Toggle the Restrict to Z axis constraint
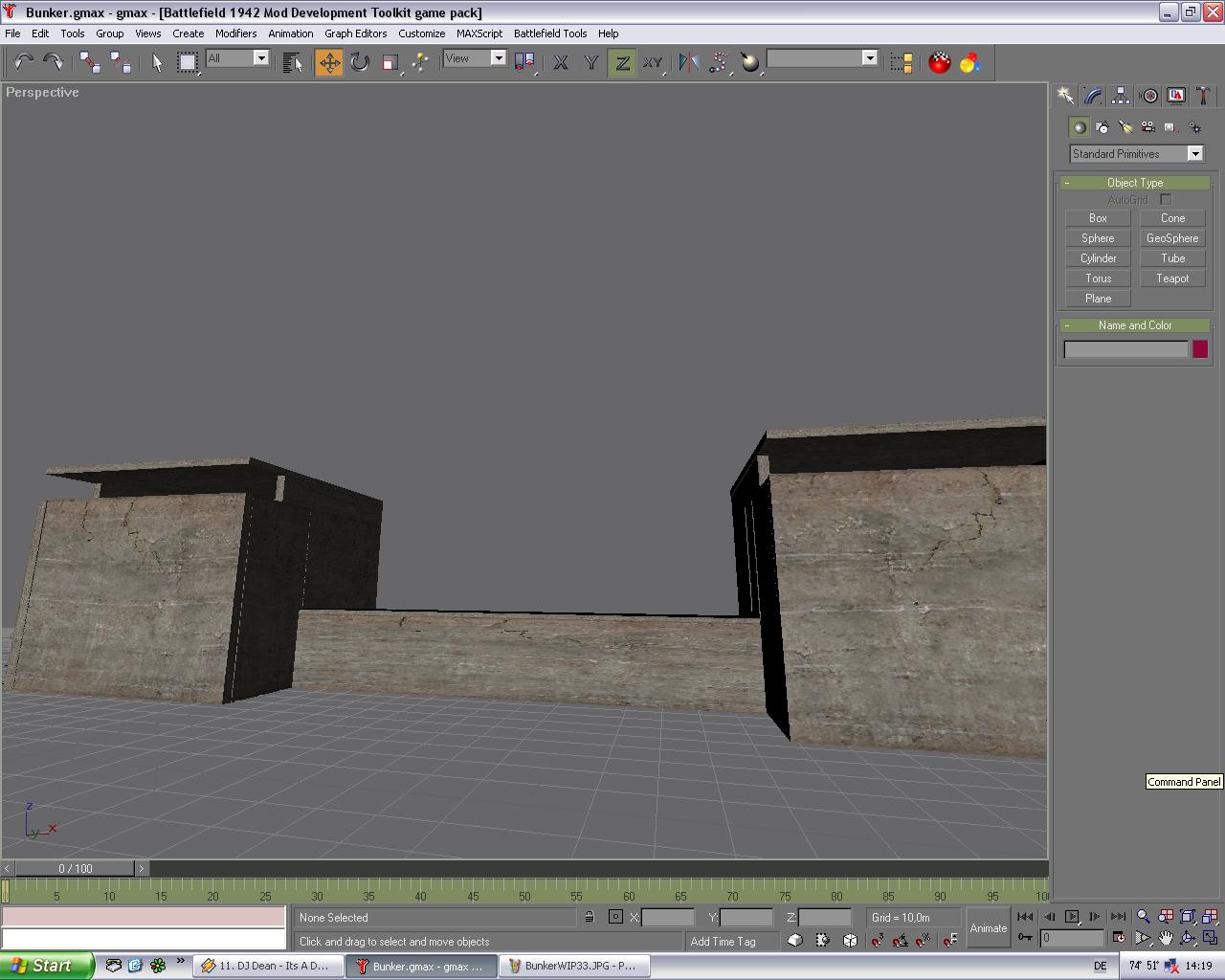The height and width of the screenshot is (980, 1225). pyautogui.click(x=622, y=63)
